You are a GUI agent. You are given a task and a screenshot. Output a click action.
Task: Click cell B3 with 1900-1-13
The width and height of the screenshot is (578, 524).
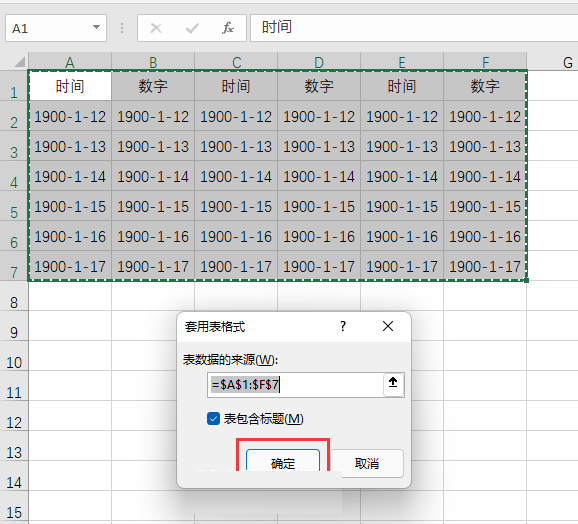[x=153, y=146]
